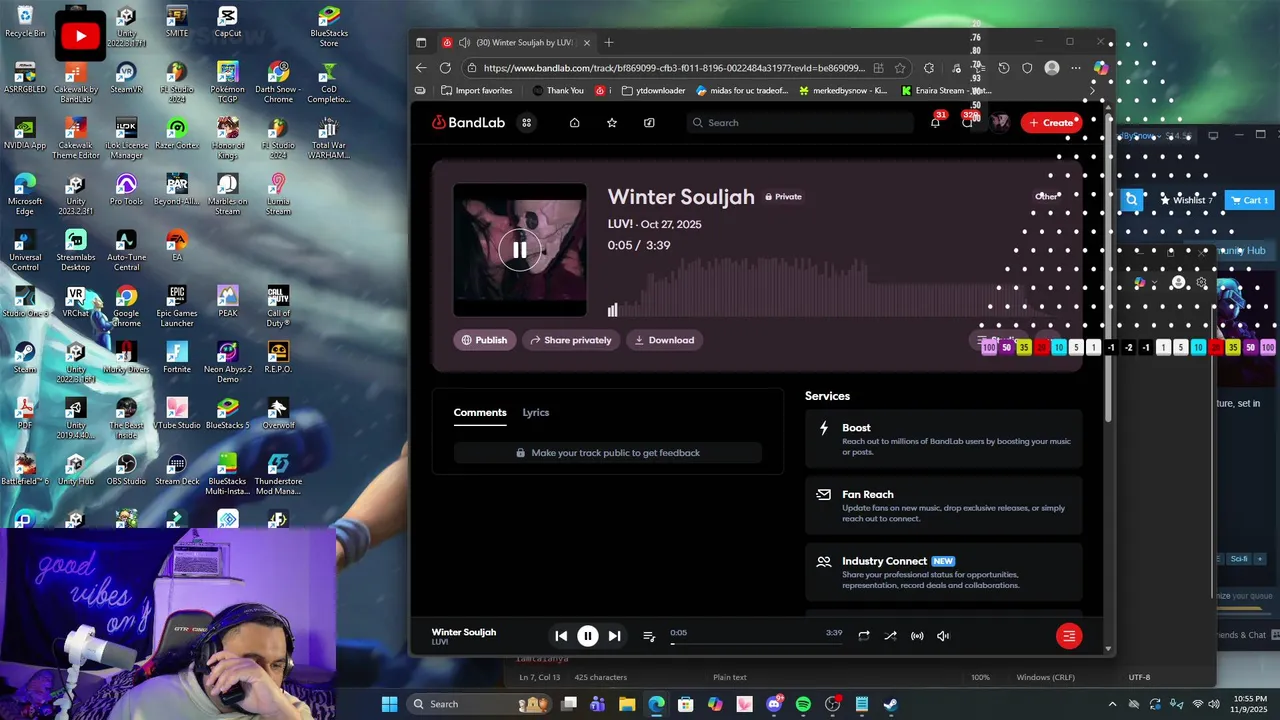Open OBS Studio desktop shortcut

(x=126, y=470)
